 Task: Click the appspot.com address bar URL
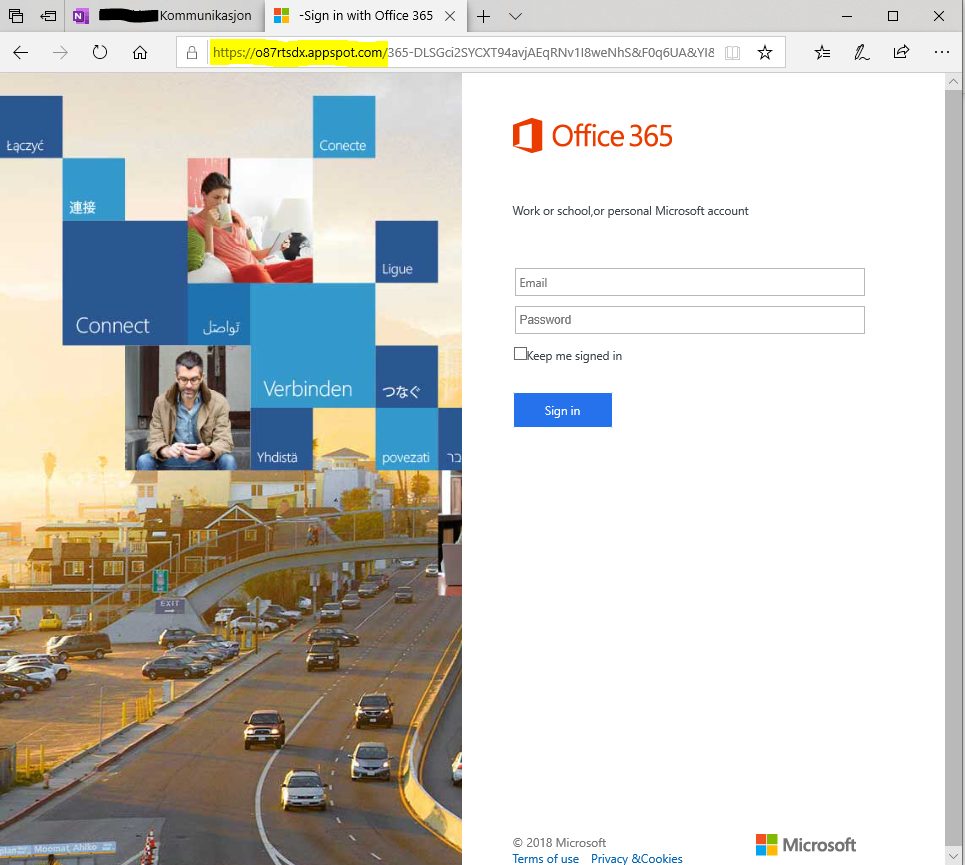(x=463, y=53)
